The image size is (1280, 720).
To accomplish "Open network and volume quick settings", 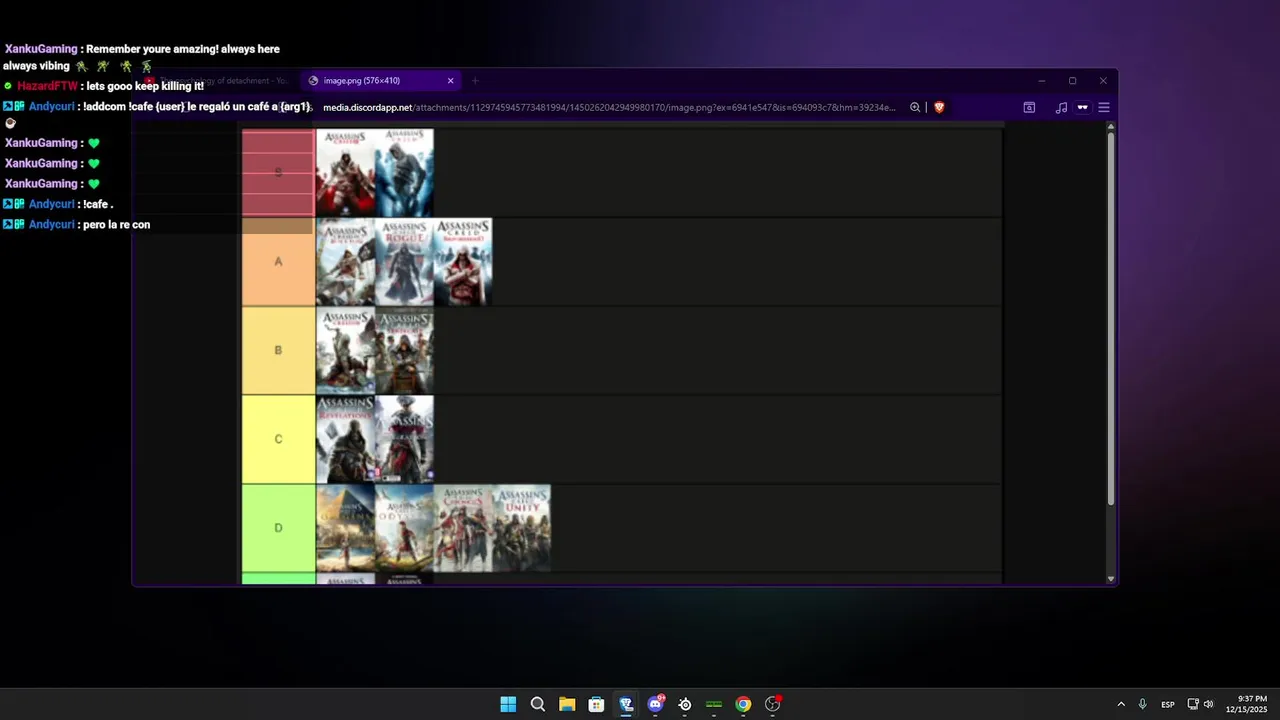I will pos(1200,704).
